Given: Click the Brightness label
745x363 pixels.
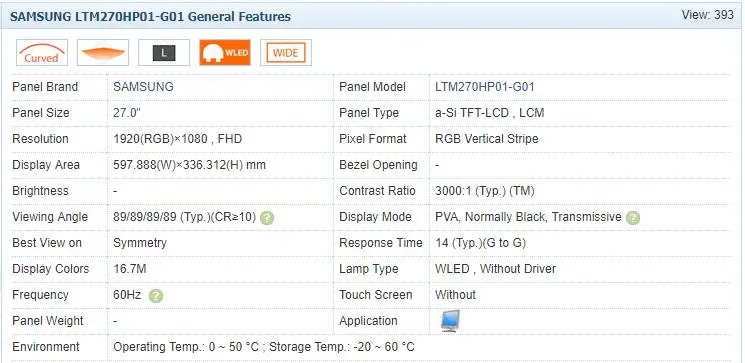Looking at the screenshot, I should point(40,191).
